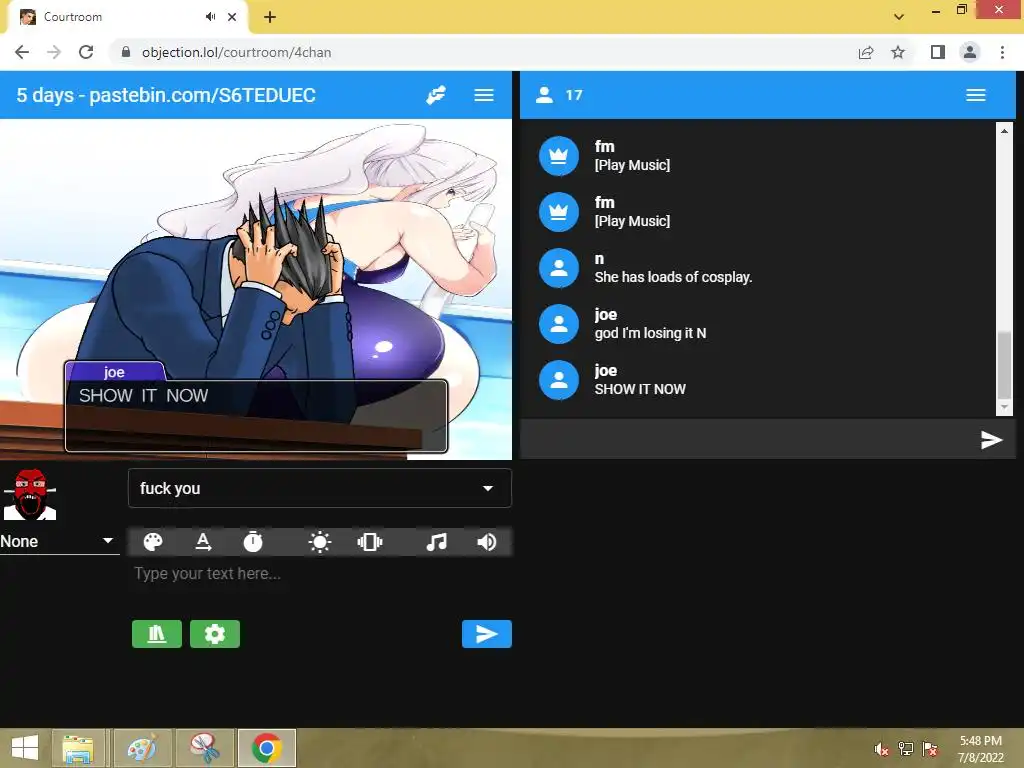Click the text size formatting icon

pyautogui.click(x=203, y=542)
